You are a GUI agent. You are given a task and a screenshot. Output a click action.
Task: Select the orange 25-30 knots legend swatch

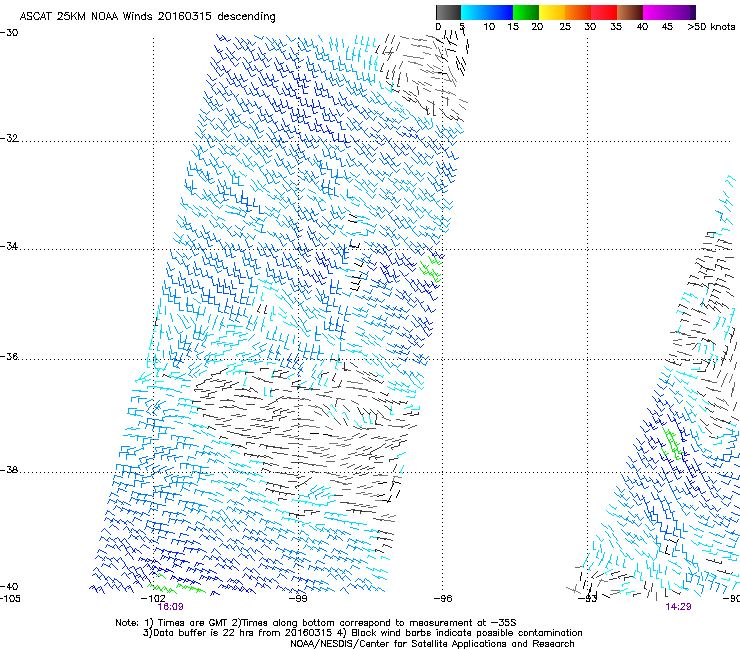pyautogui.click(x=578, y=12)
